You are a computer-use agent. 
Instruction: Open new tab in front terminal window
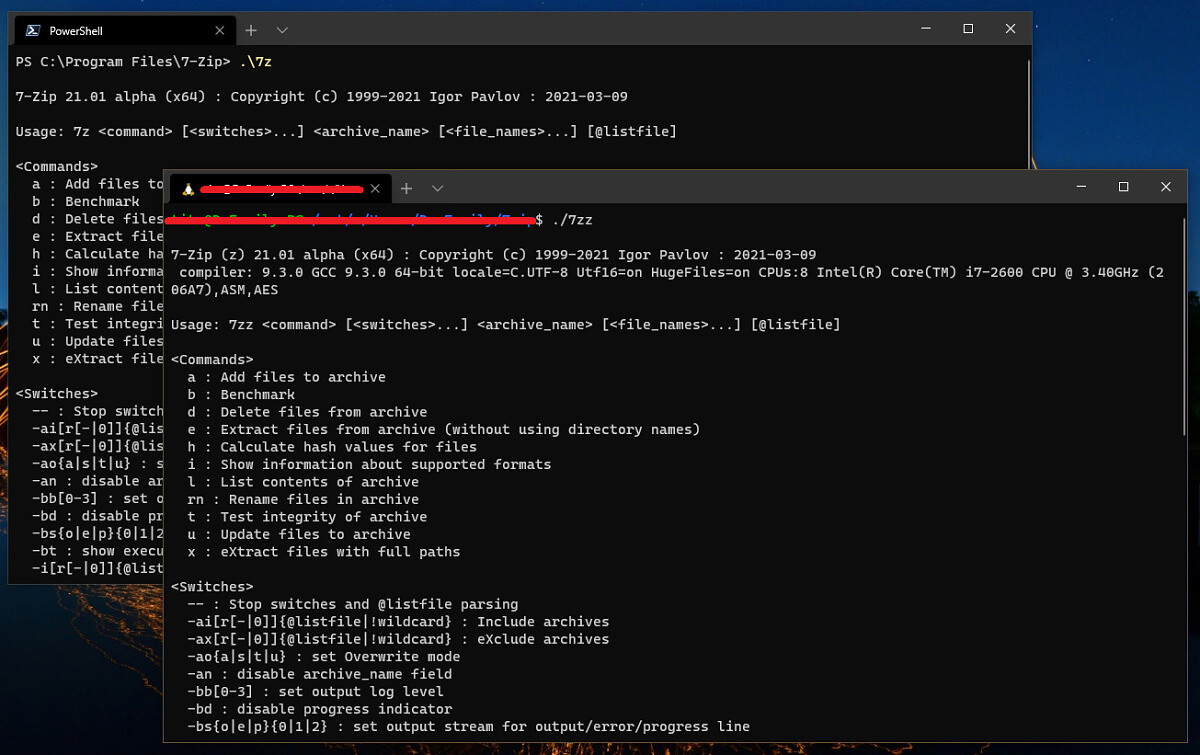(406, 188)
